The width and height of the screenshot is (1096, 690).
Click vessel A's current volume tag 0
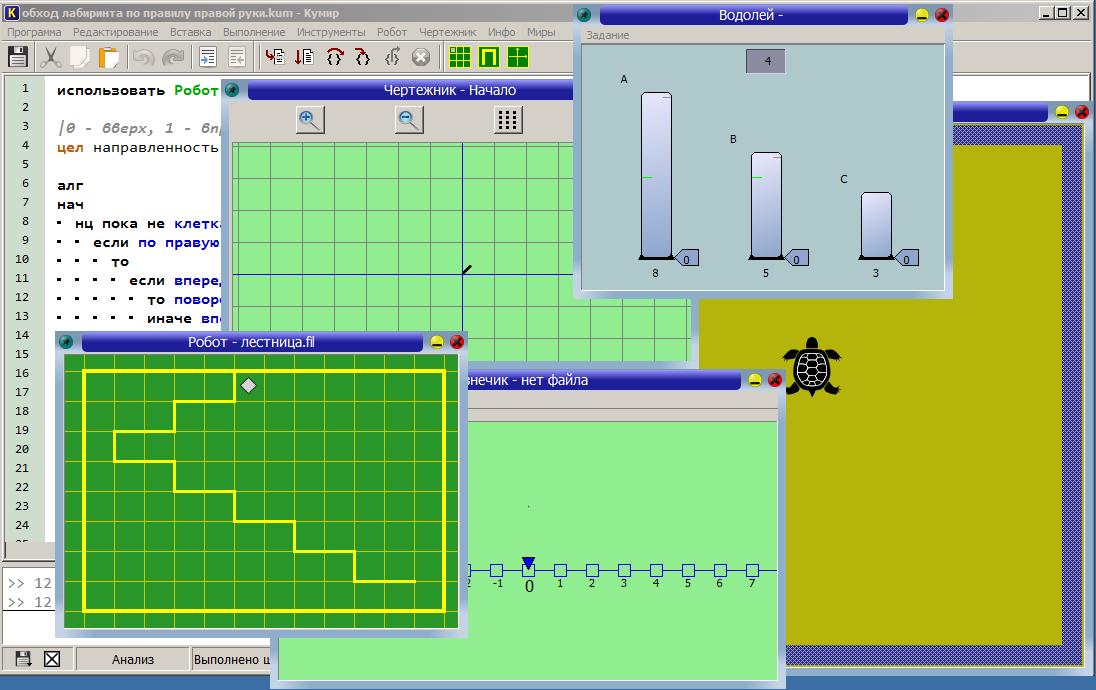point(686,259)
